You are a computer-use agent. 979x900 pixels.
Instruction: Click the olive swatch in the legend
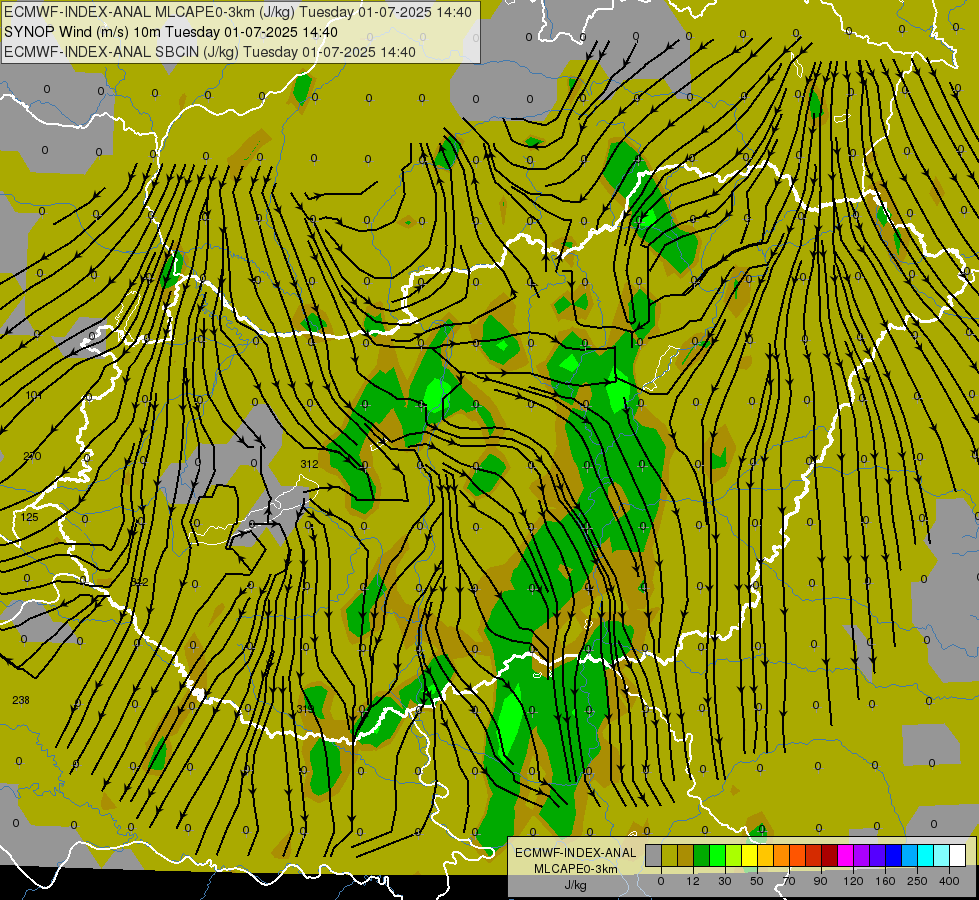pyautogui.click(x=669, y=855)
